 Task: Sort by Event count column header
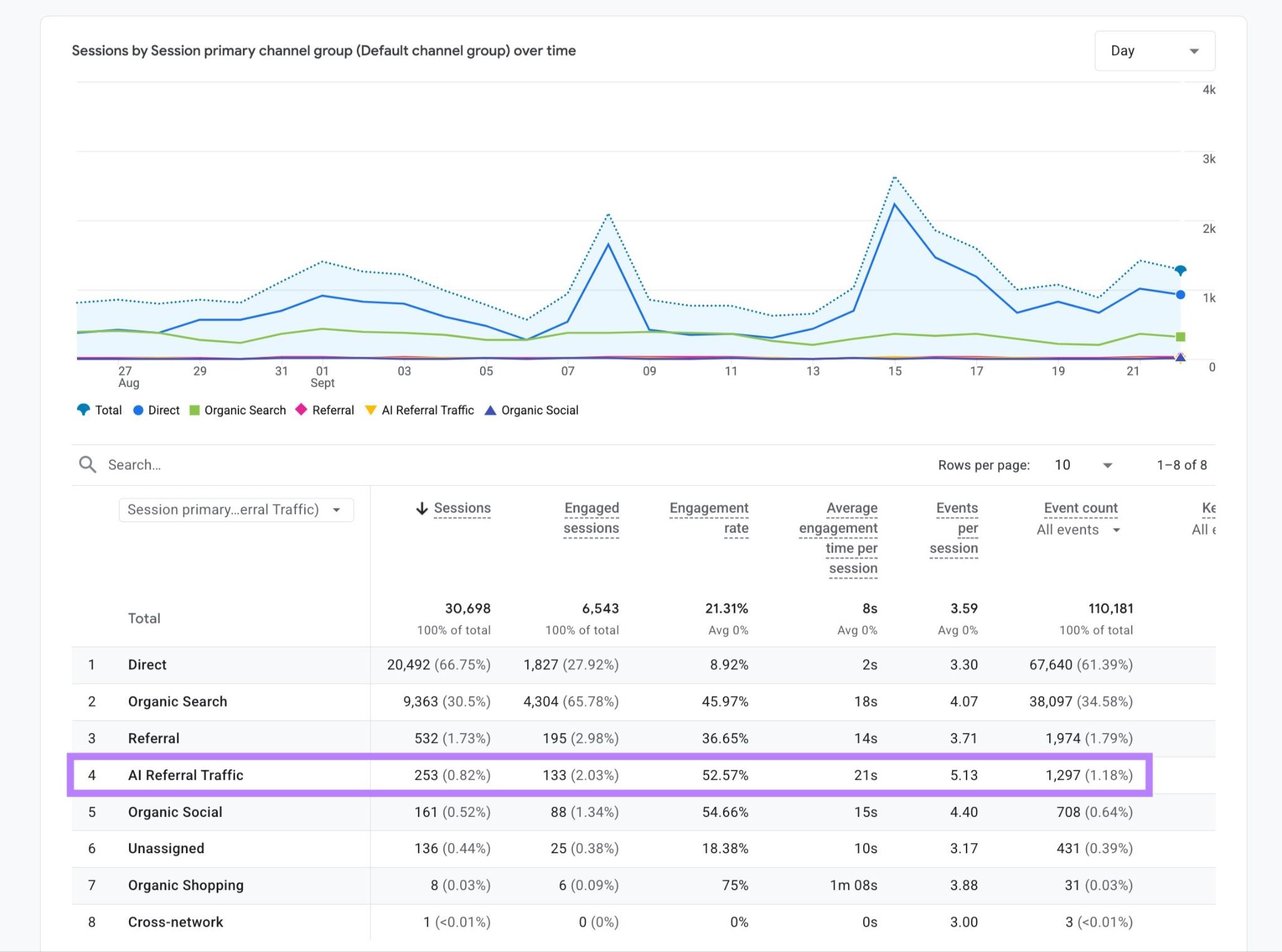click(x=1080, y=508)
